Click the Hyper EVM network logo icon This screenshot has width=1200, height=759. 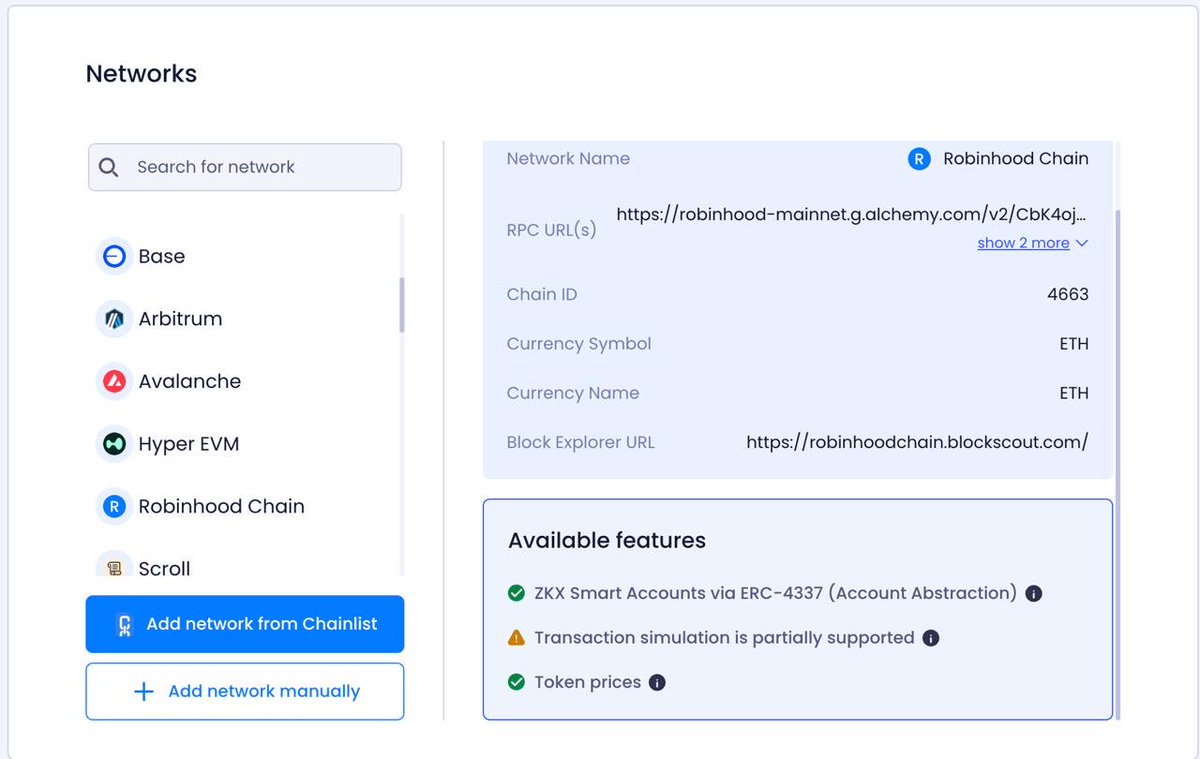pyautogui.click(x=114, y=444)
